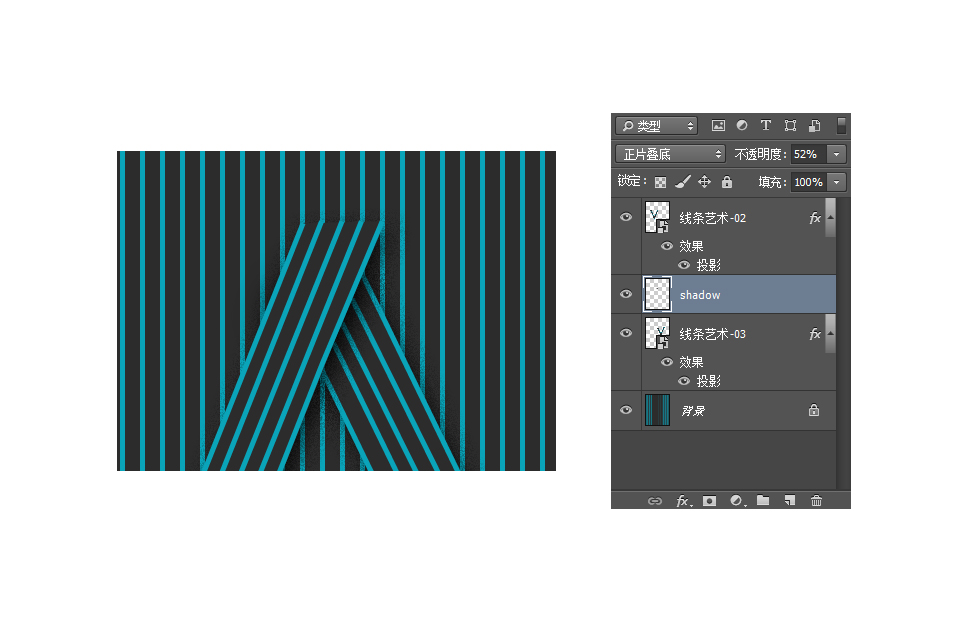The width and height of the screenshot is (960, 621).
Task: Hide 投影 drop shadow of 线条艺术-02
Action: coord(684,265)
